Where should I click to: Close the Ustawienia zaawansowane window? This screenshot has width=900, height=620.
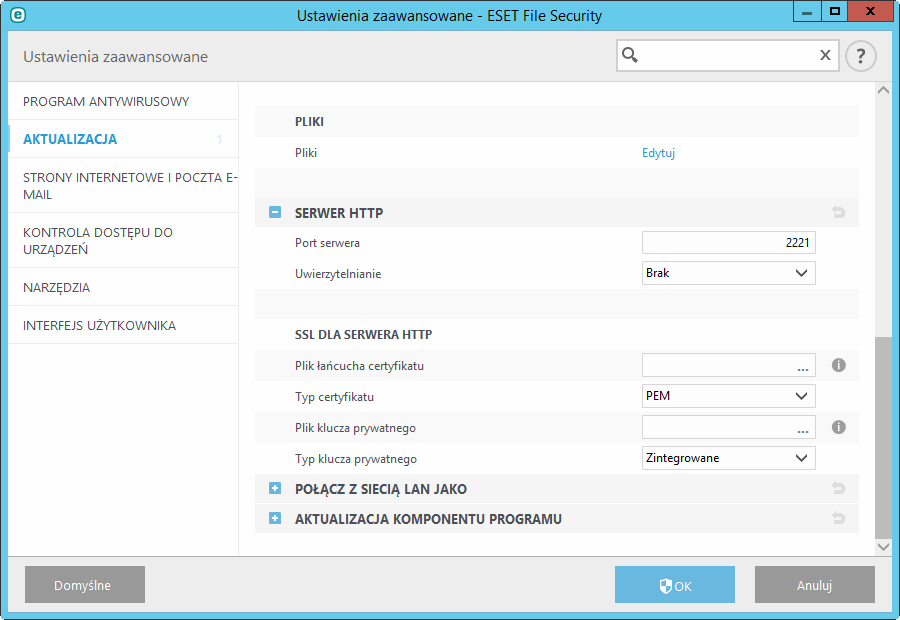tap(870, 11)
